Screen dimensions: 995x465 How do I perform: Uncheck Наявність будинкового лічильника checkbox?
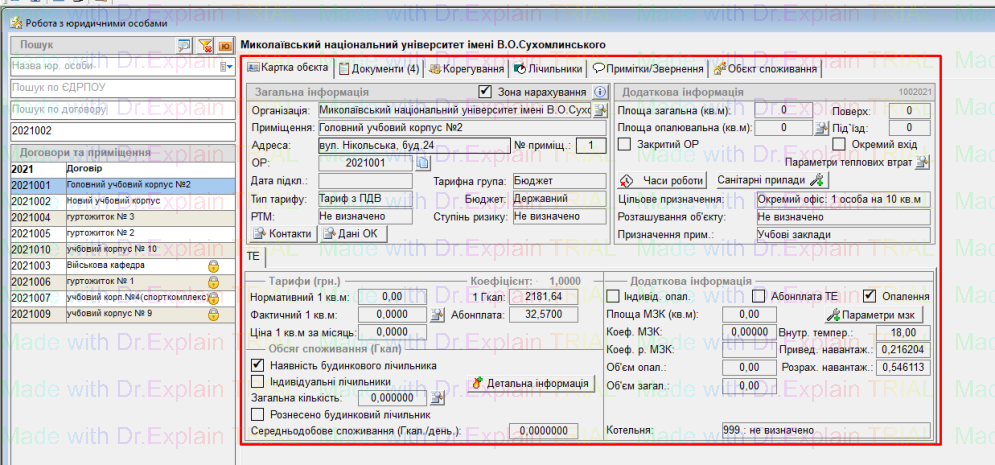coord(258,366)
